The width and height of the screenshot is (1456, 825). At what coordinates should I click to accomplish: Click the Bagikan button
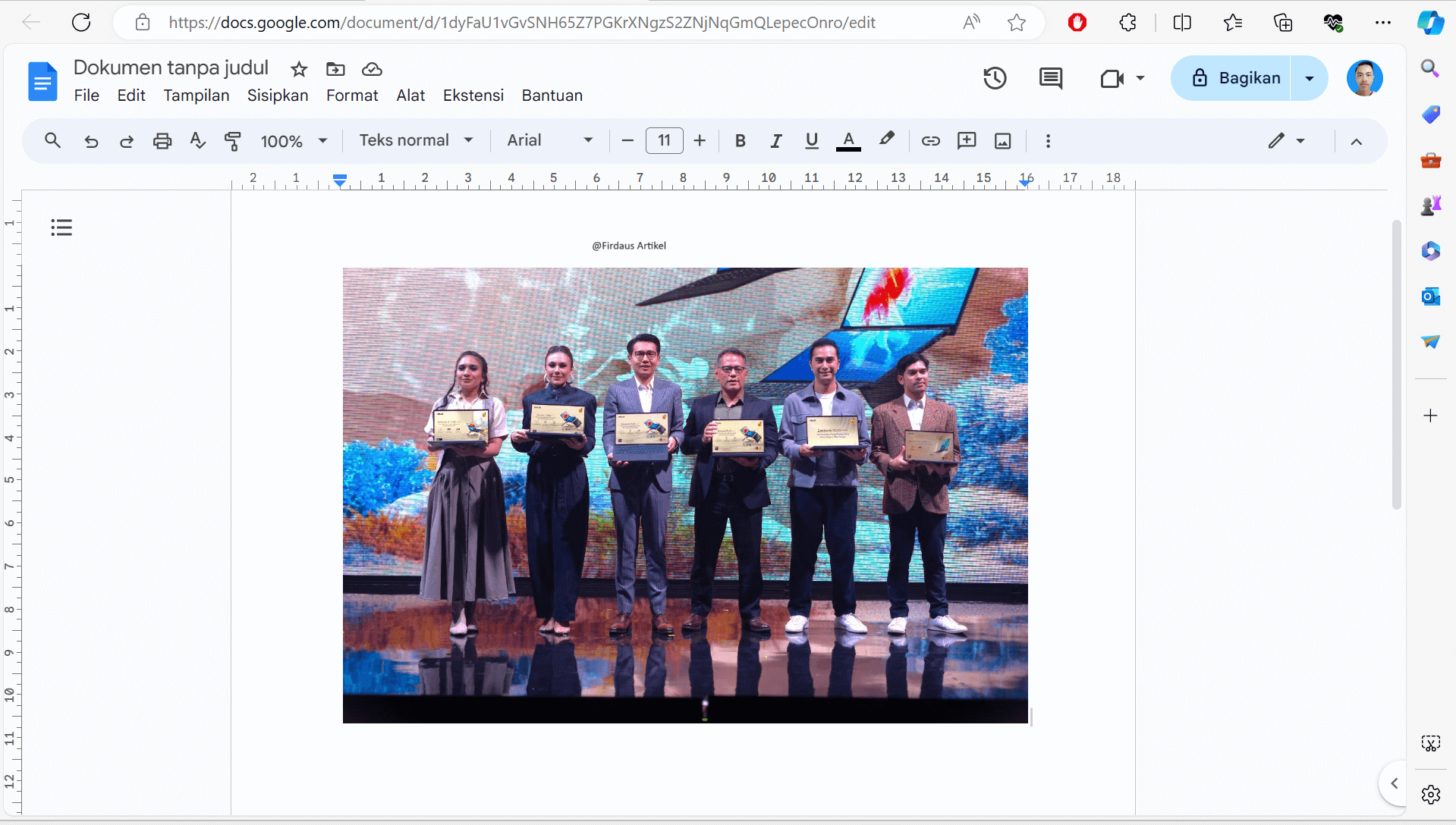tap(1248, 78)
